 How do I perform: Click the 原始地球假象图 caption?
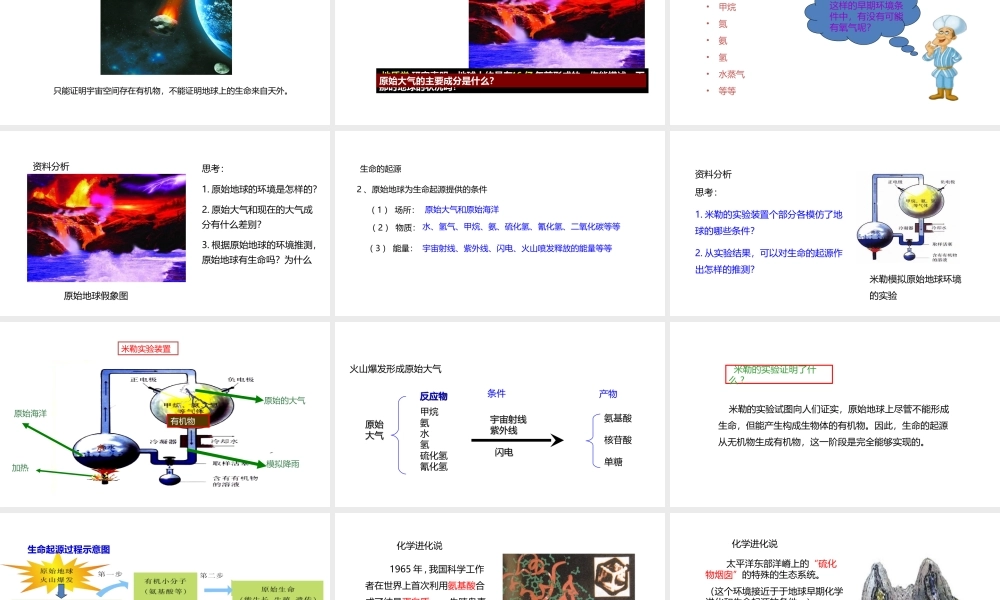(x=96, y=295)
